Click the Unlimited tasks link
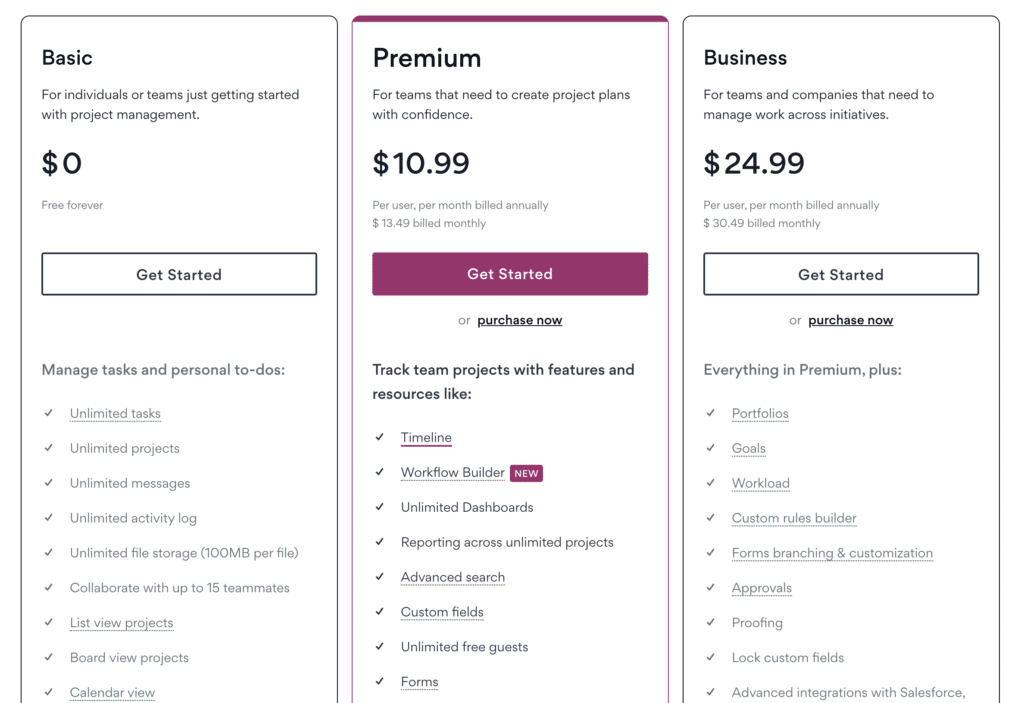This screenshot has height=703, width=1024. pos(115,414)
